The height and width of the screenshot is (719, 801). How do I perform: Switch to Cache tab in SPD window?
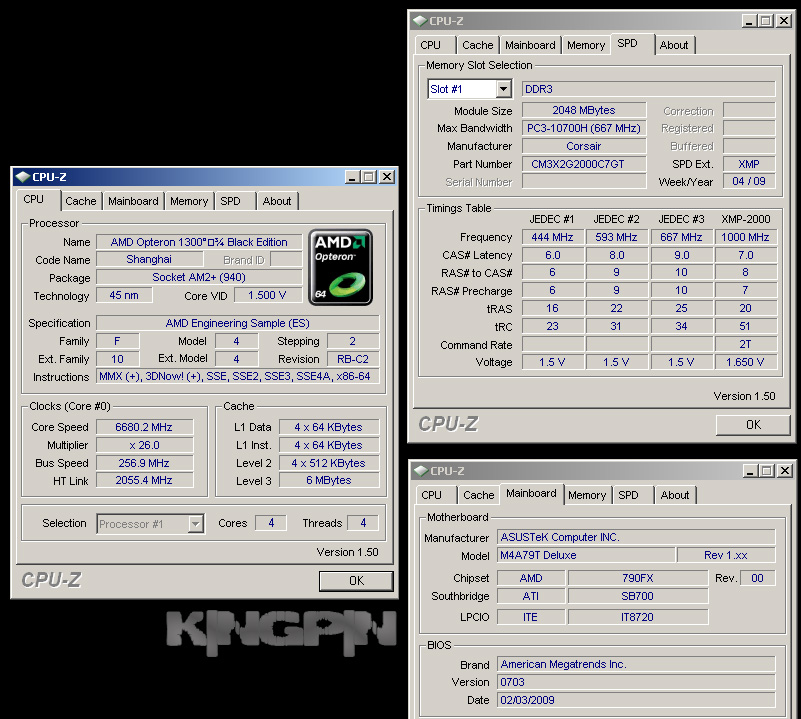coord(478,45)
